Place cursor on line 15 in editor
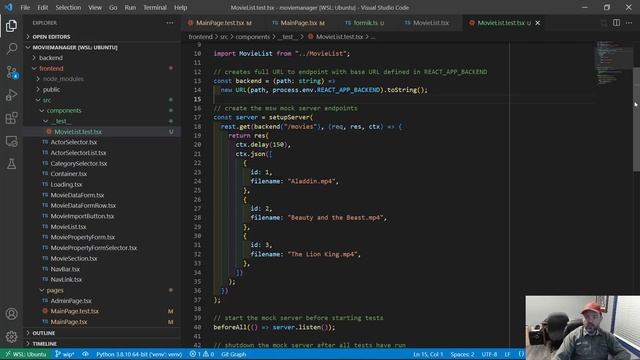The width and height of the screenshot is (640, 360). (402, 99)
